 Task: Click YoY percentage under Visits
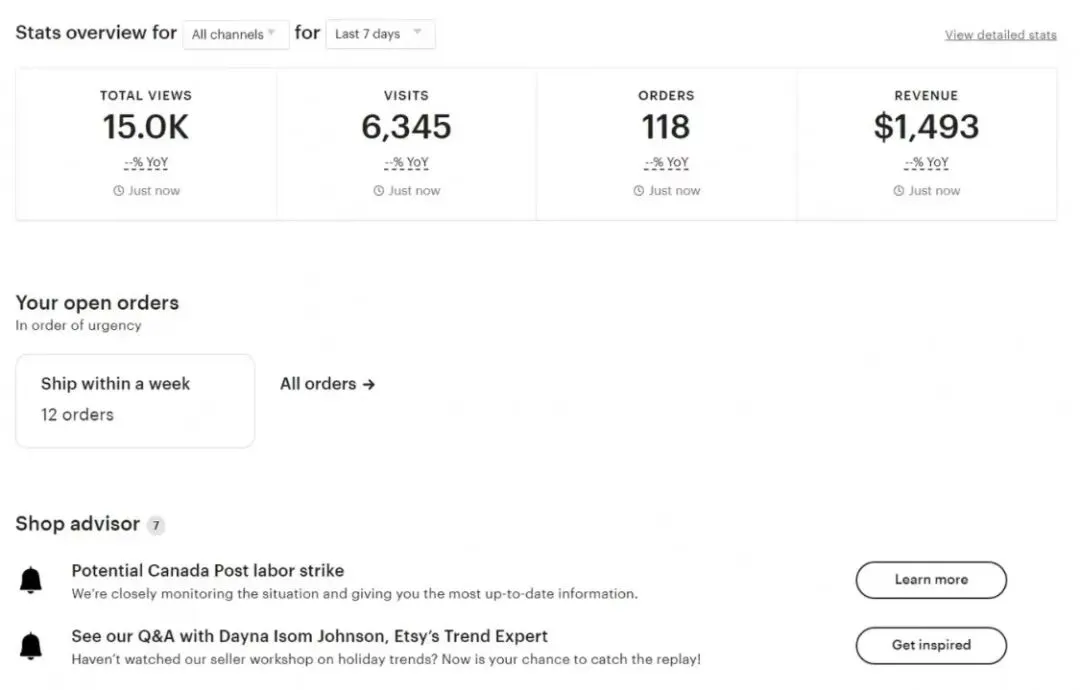(406, 163)
